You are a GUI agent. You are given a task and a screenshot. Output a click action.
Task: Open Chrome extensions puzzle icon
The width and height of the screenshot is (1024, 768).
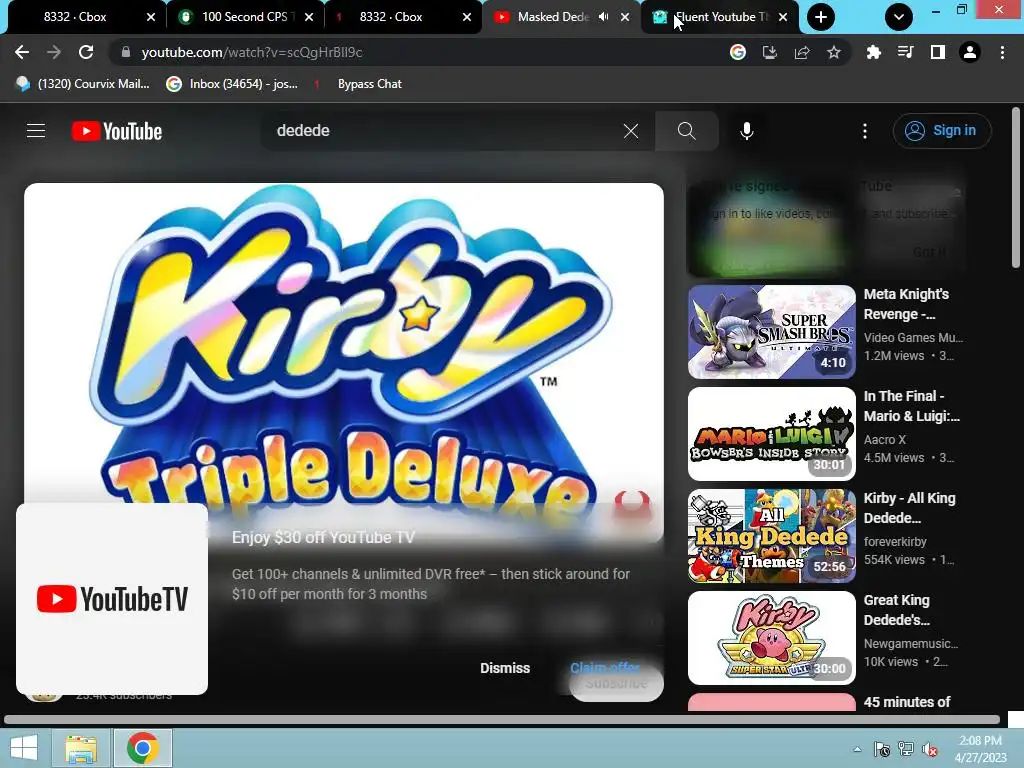[873, 52]
